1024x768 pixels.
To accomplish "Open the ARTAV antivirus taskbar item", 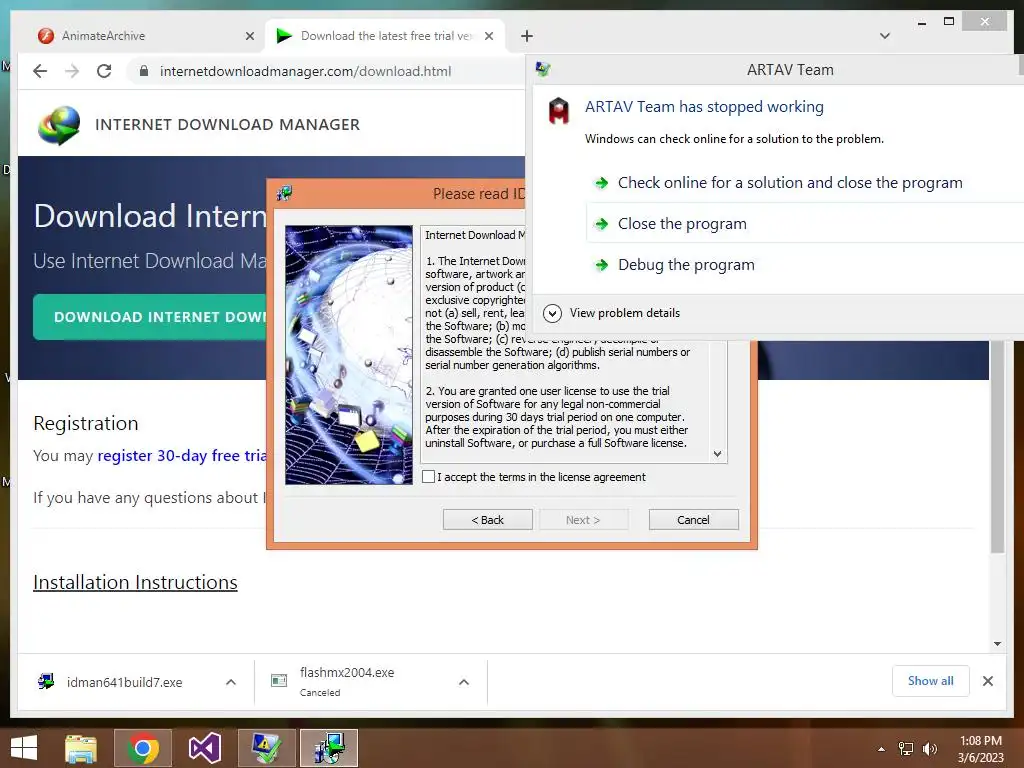I will 266,748.
